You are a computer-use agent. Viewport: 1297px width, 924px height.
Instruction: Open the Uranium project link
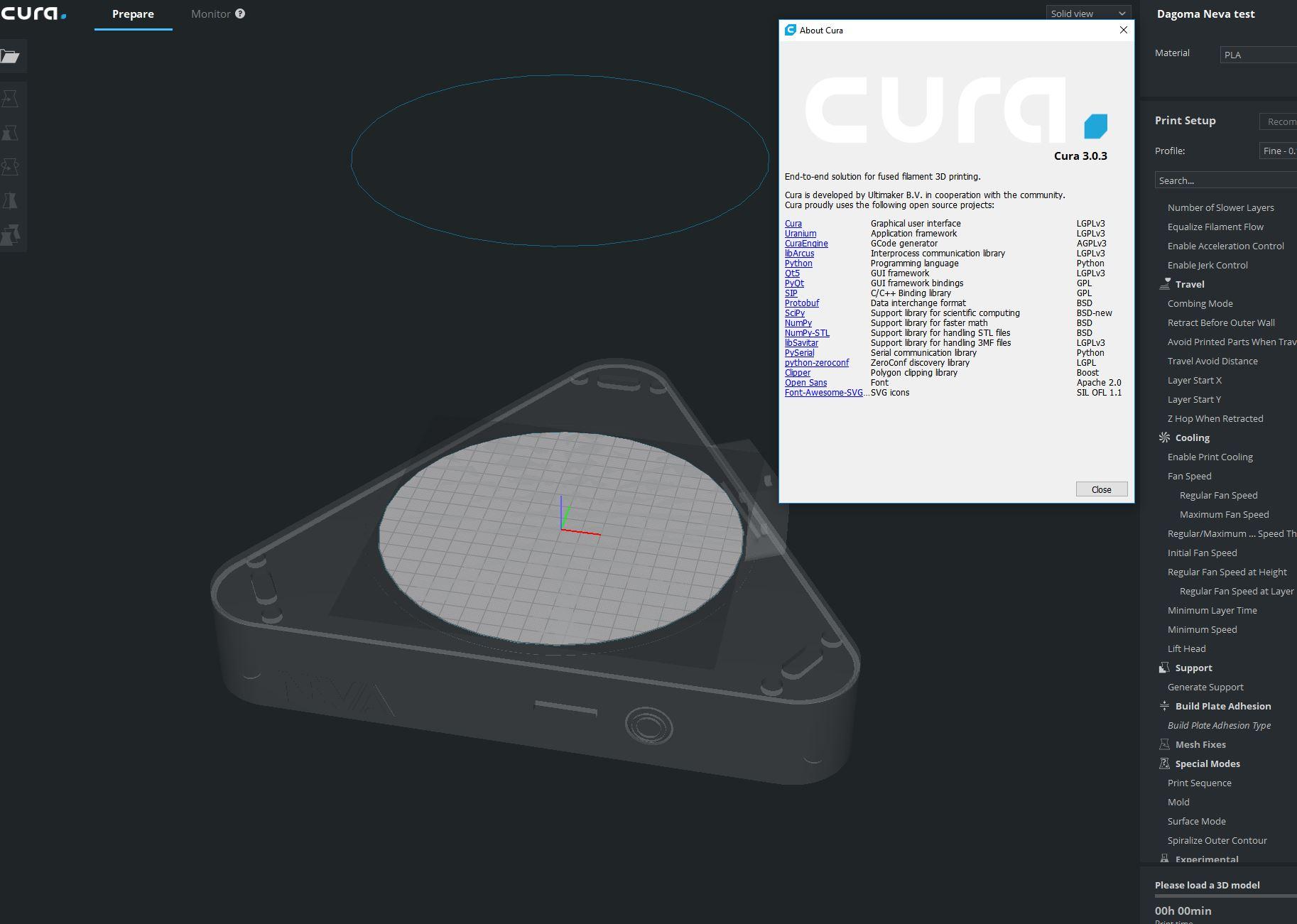point(801,234)
